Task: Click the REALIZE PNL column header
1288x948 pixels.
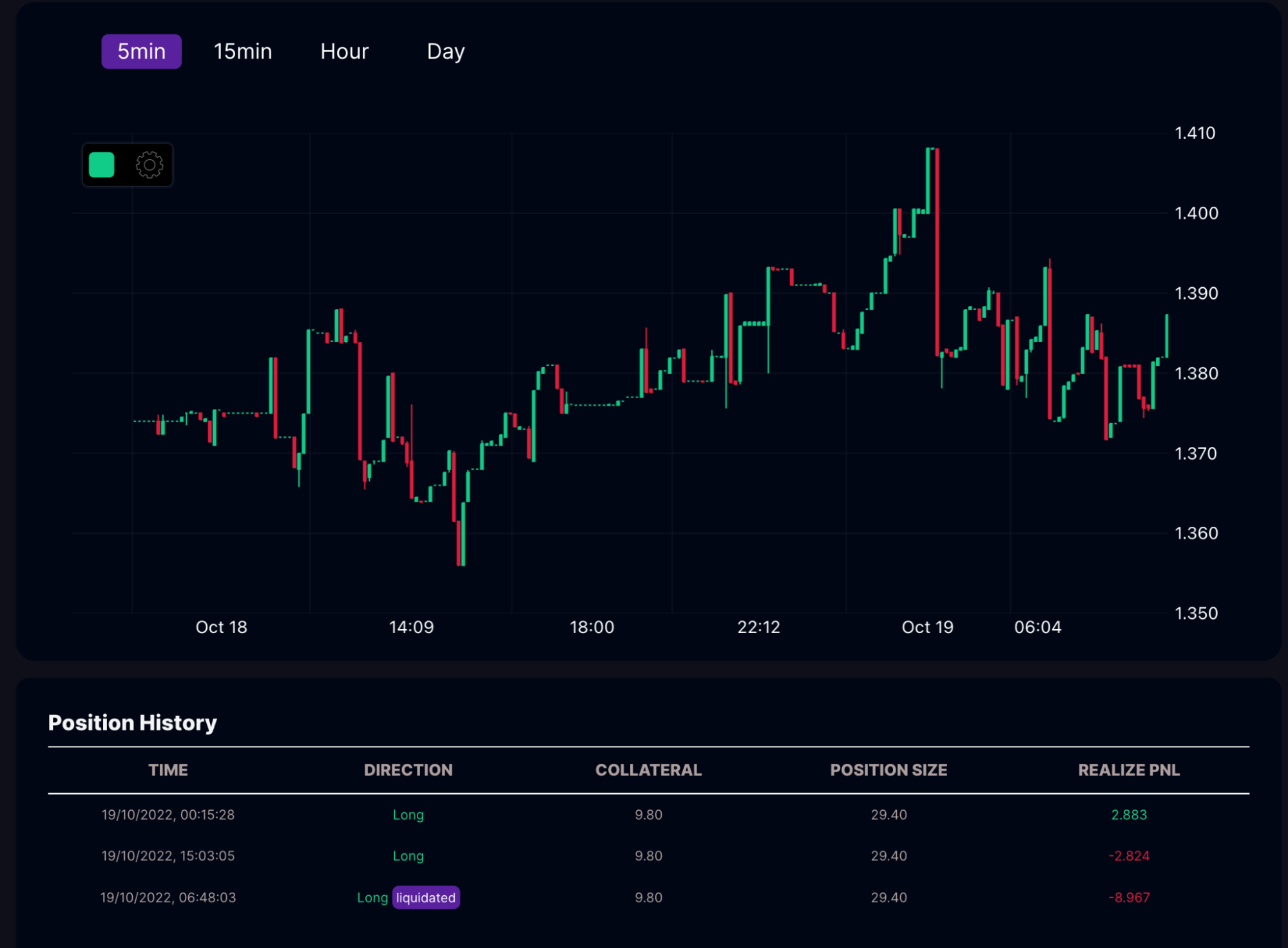Action: pyautogui.click(x=1129, y=770)
